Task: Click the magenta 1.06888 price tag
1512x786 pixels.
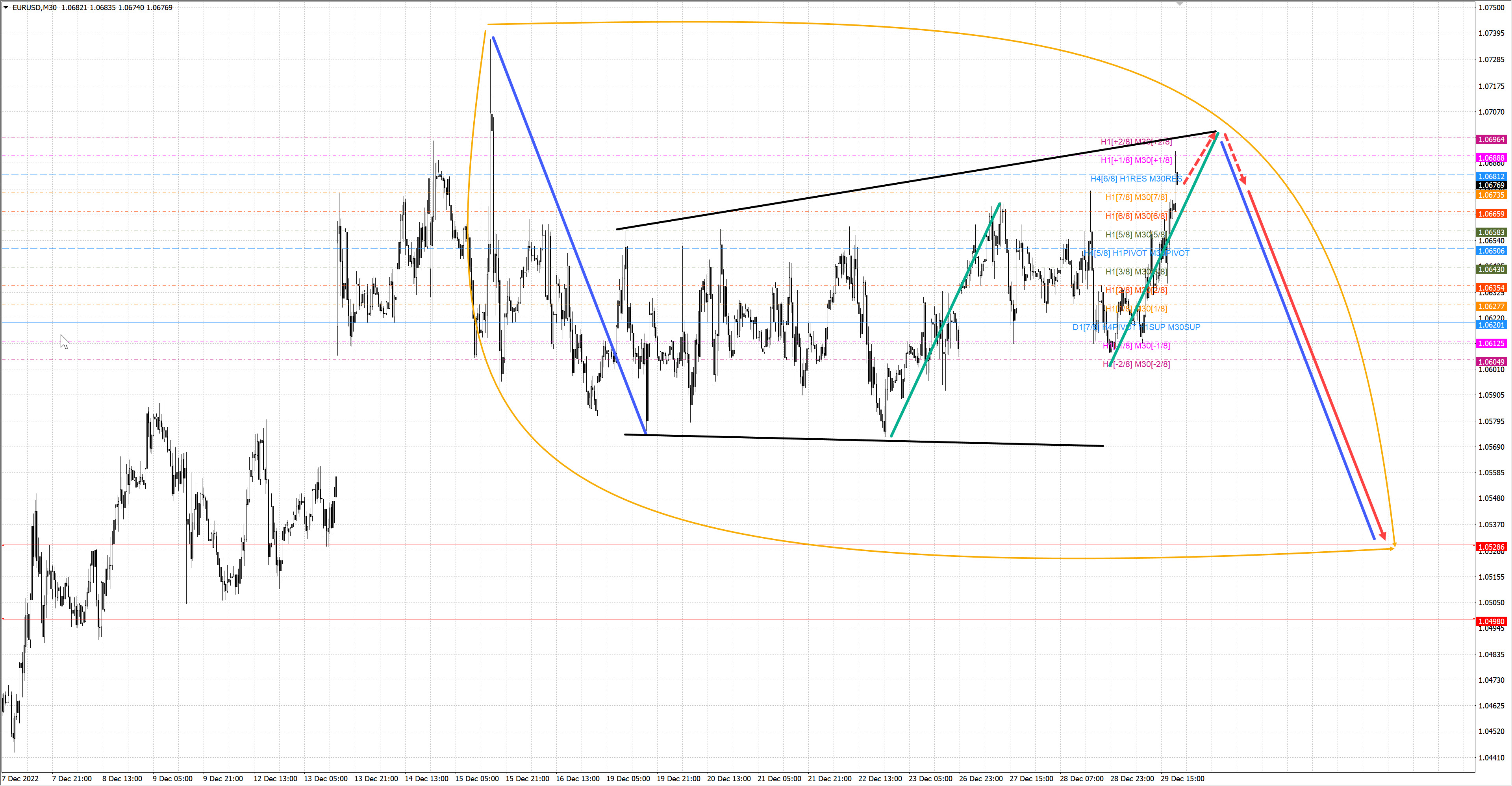Action: [x=1491, y=158]
